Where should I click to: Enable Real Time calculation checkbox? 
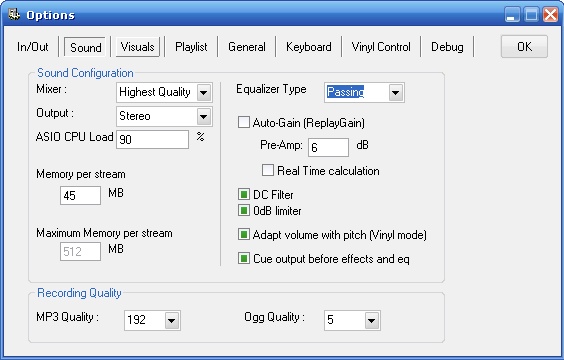(268, 170)
